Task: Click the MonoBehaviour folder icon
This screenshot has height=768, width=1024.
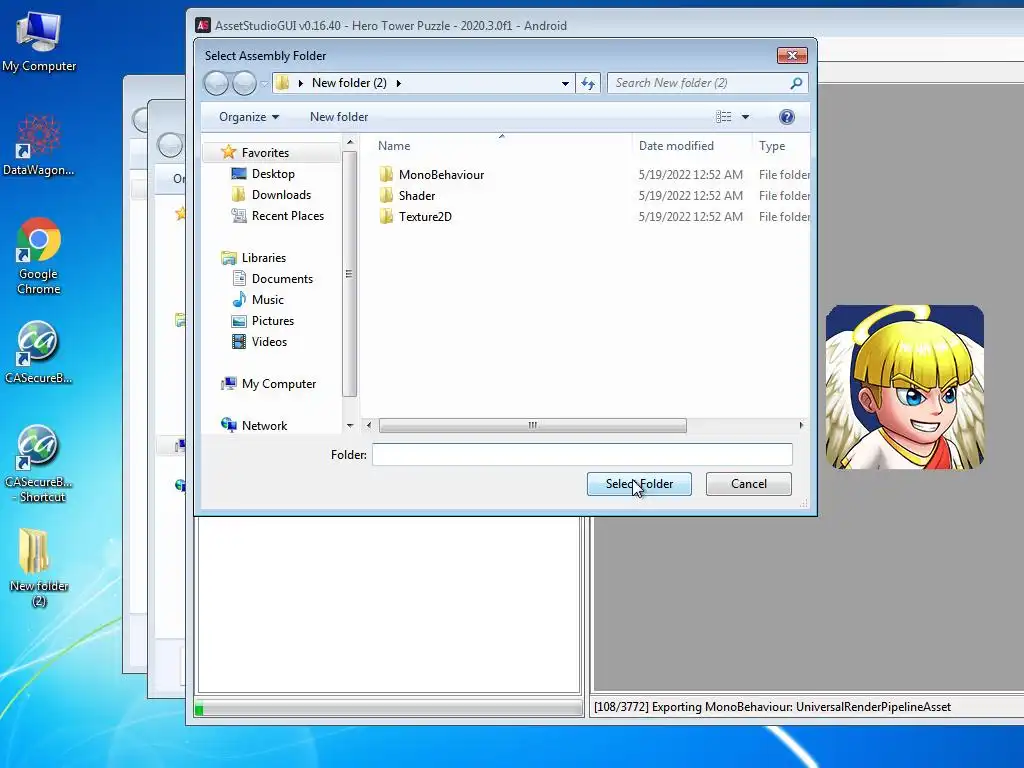Action: [386, 174]
